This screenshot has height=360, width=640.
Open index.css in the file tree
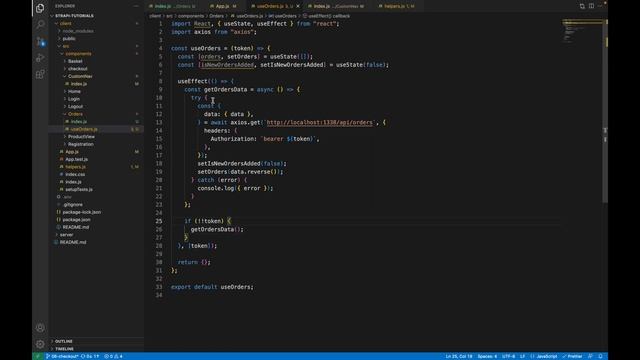tap(75, 174)
